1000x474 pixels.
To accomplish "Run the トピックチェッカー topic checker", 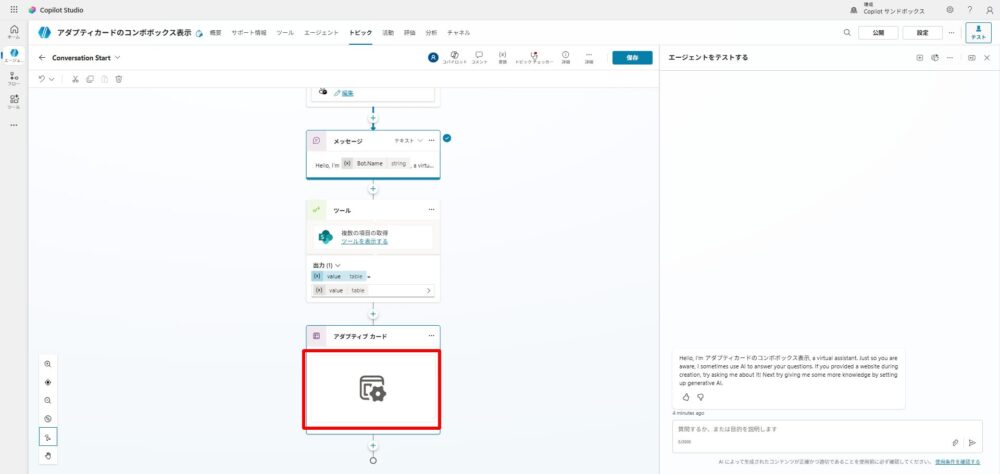I will [x=534, y=57].
